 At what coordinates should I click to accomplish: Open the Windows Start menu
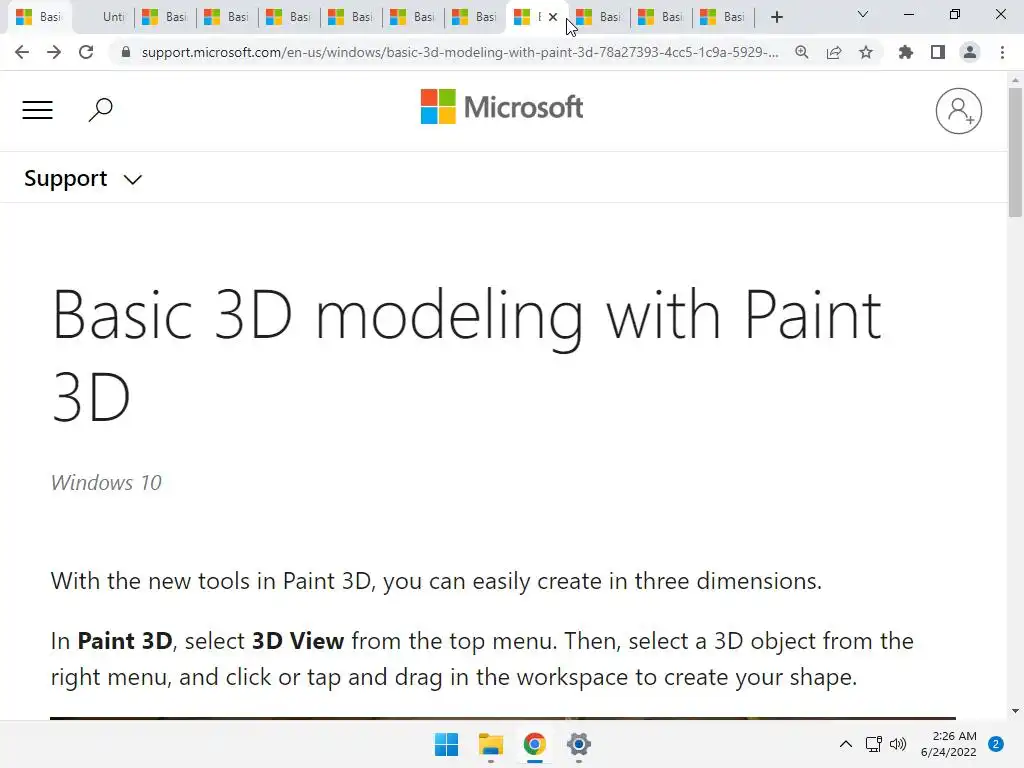[x=447, y=744]
